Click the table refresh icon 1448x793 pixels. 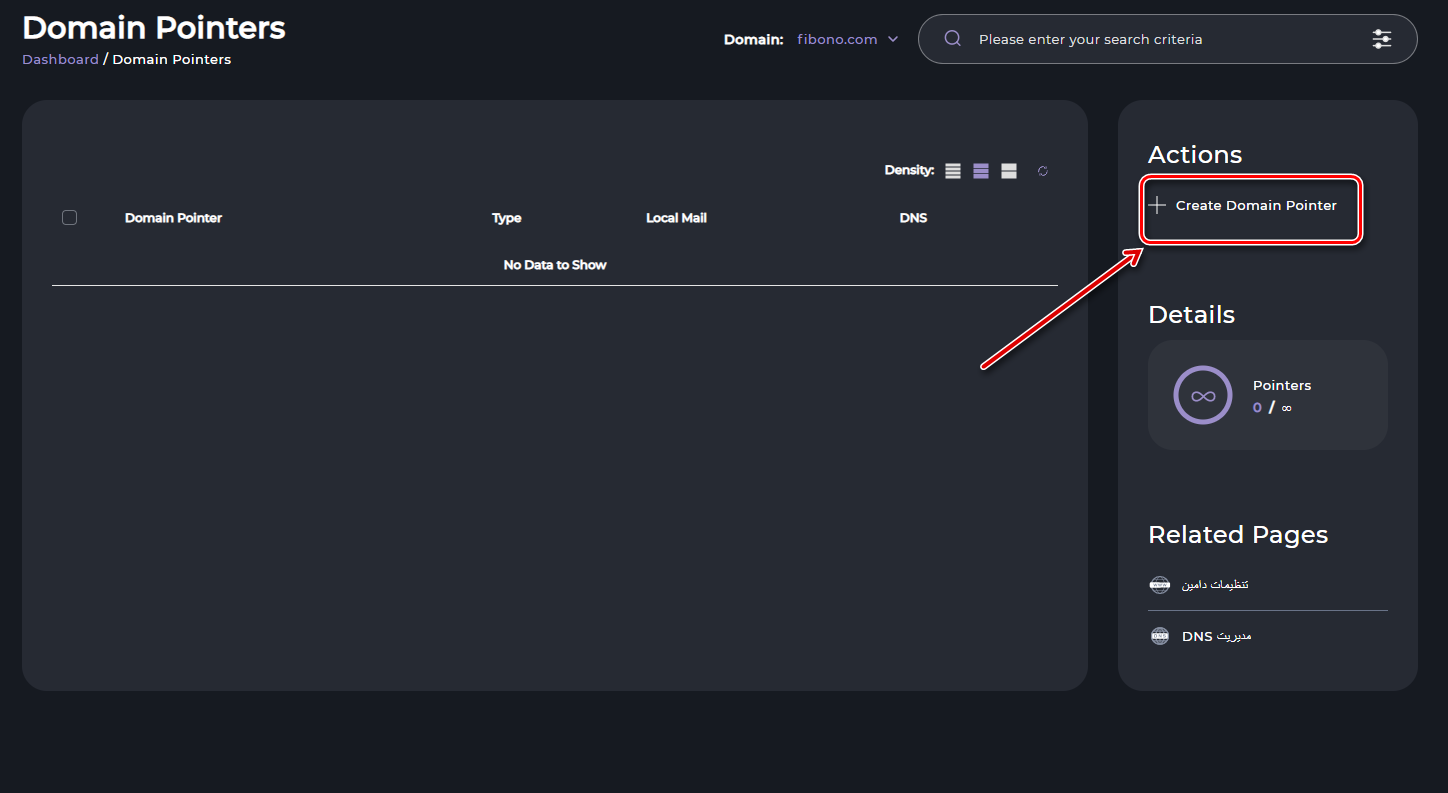[1043, 171]
